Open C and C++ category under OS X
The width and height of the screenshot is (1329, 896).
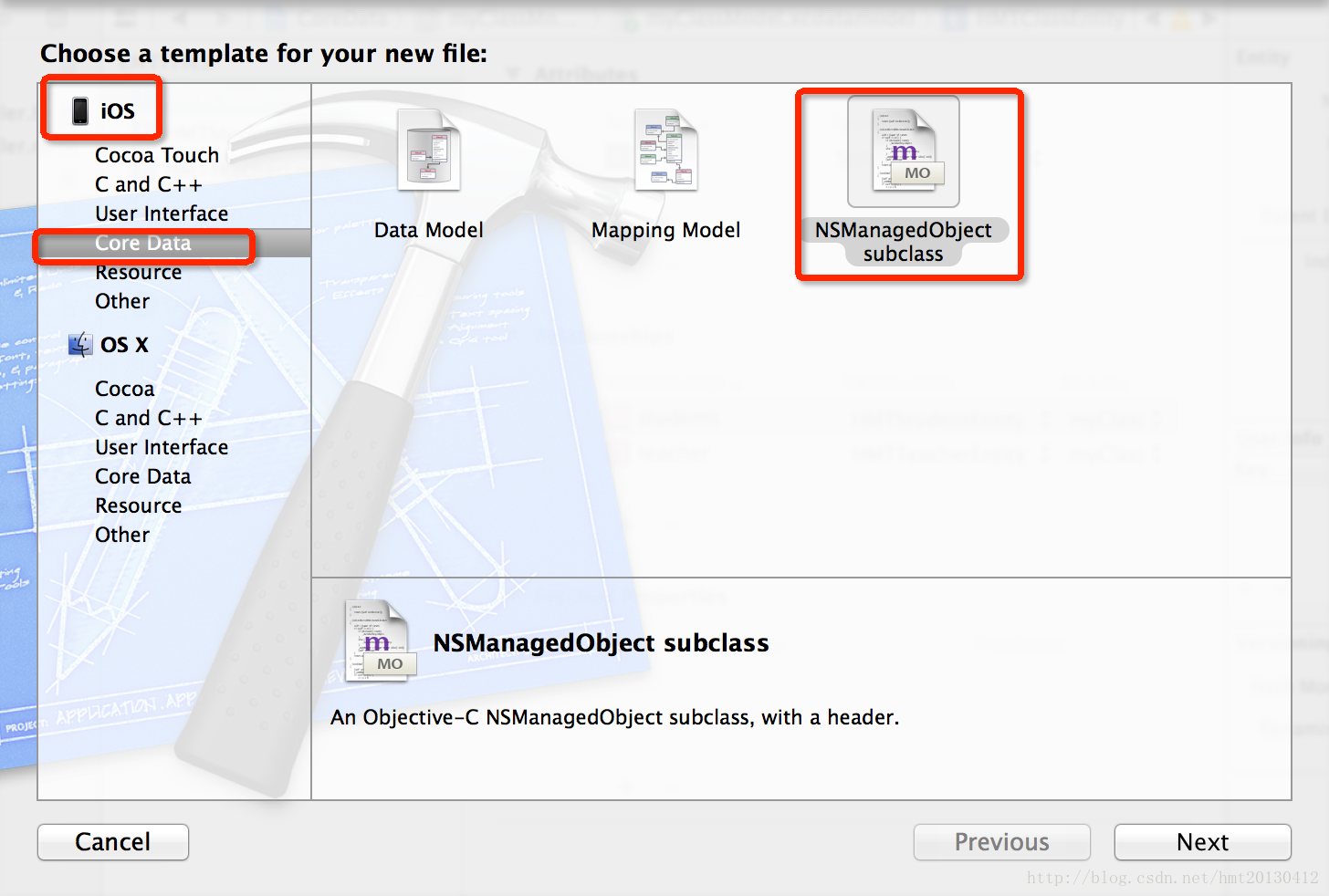(149, 418)
